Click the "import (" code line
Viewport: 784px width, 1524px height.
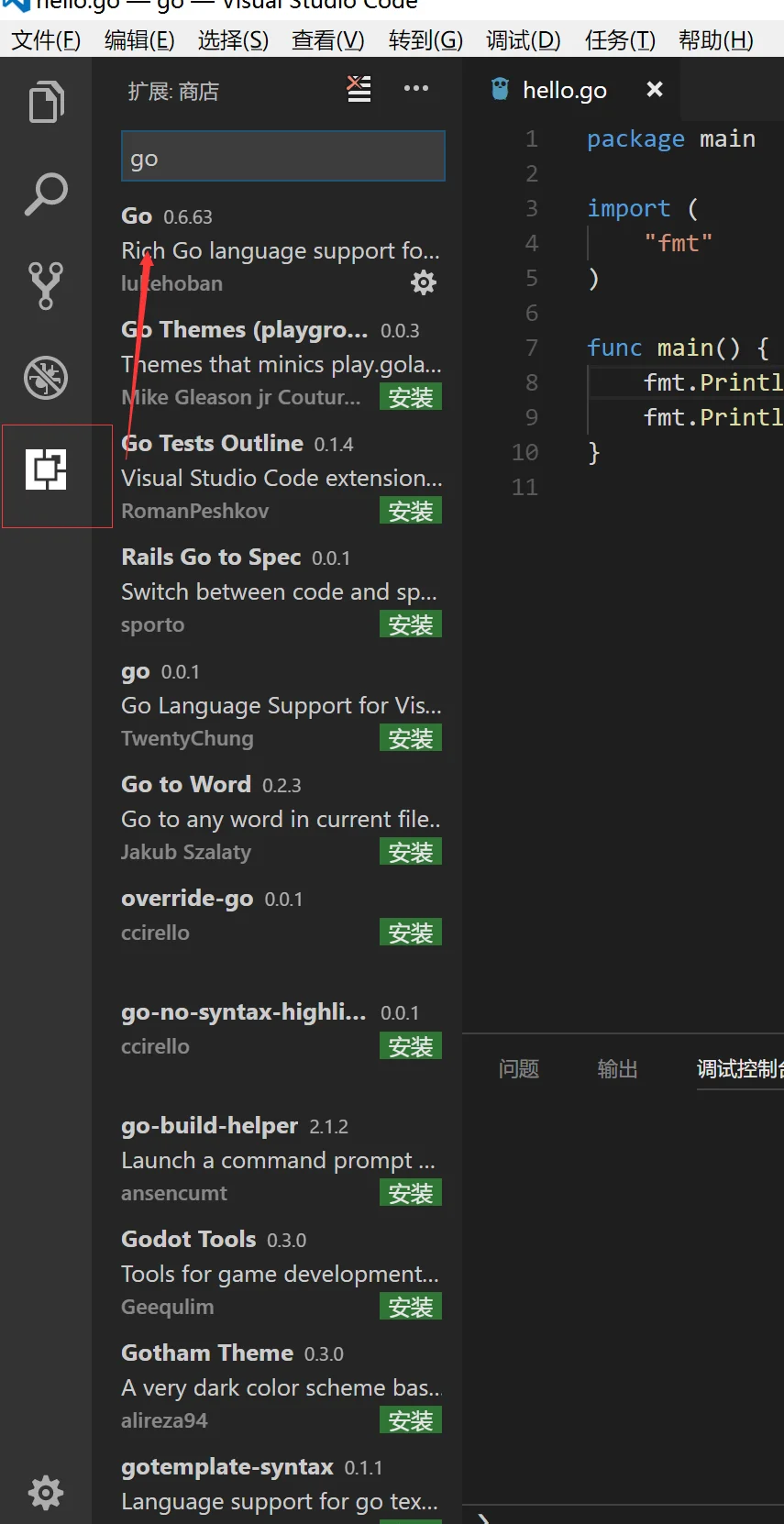[x=643, y=209]
